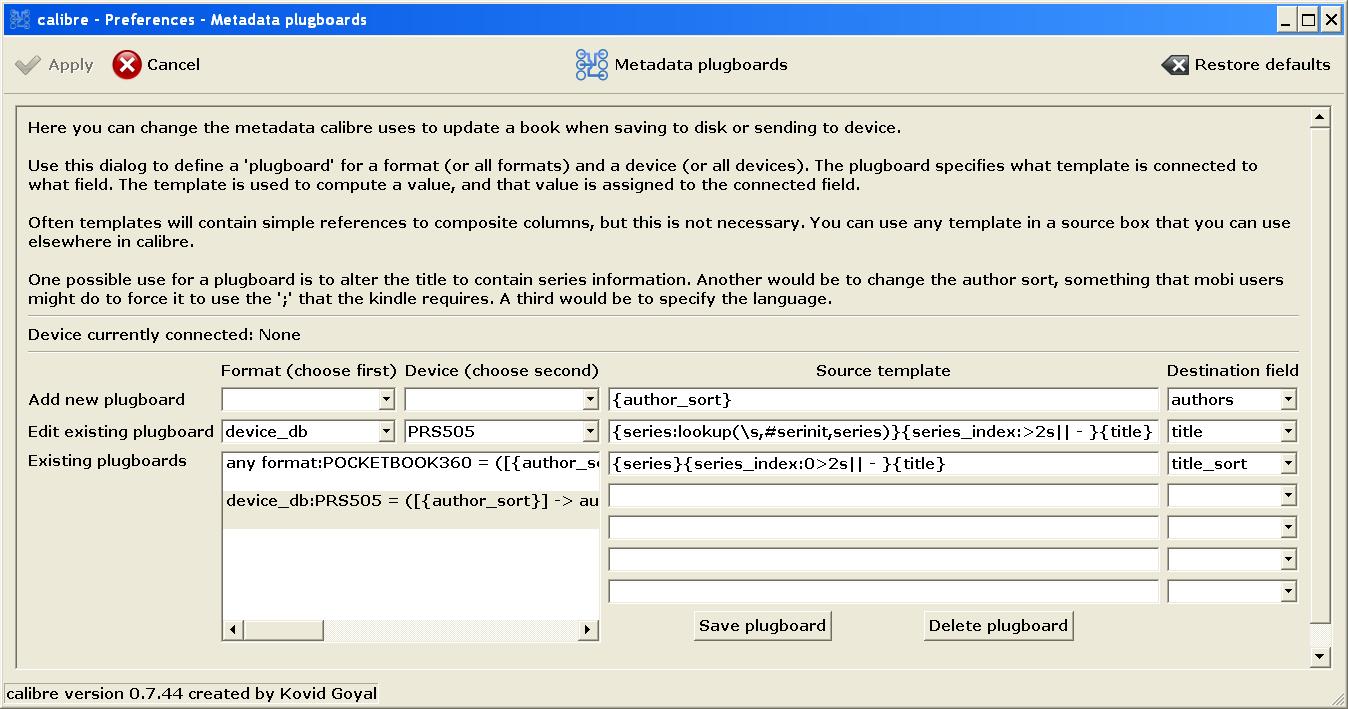1348x709 pixels.
Task: Click the Edit existing plugboard label
Action: coord(121,432)
